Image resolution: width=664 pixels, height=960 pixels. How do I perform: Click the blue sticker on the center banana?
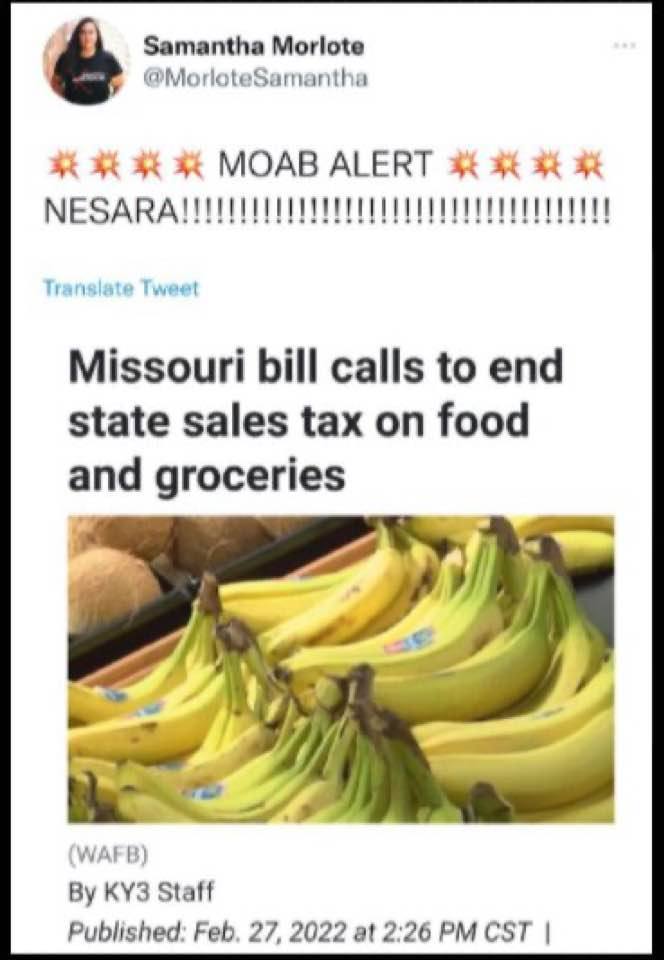click(408, 639)
